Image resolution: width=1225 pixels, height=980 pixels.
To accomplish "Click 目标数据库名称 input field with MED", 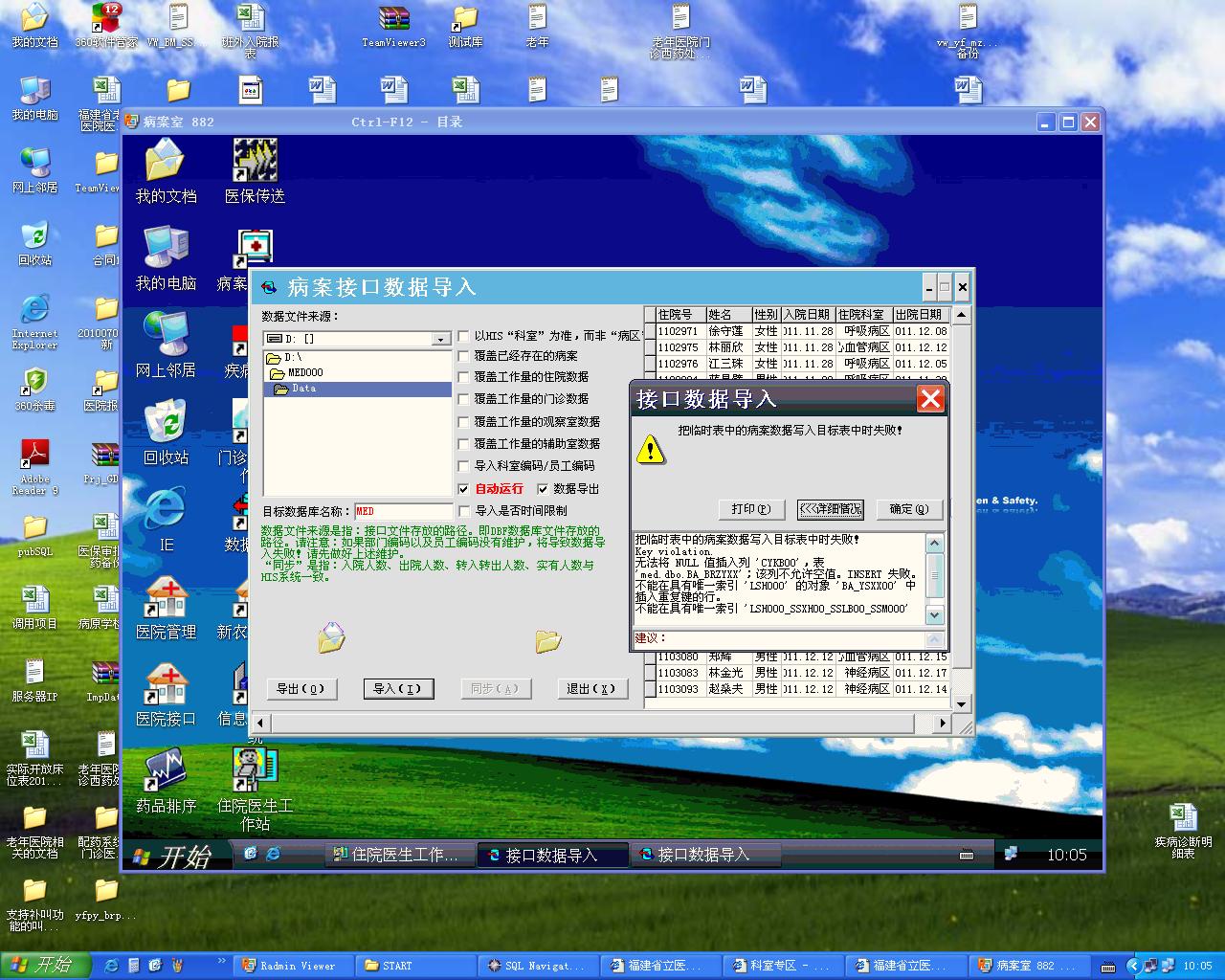I will pyautogui.click(x=403, y=511).
